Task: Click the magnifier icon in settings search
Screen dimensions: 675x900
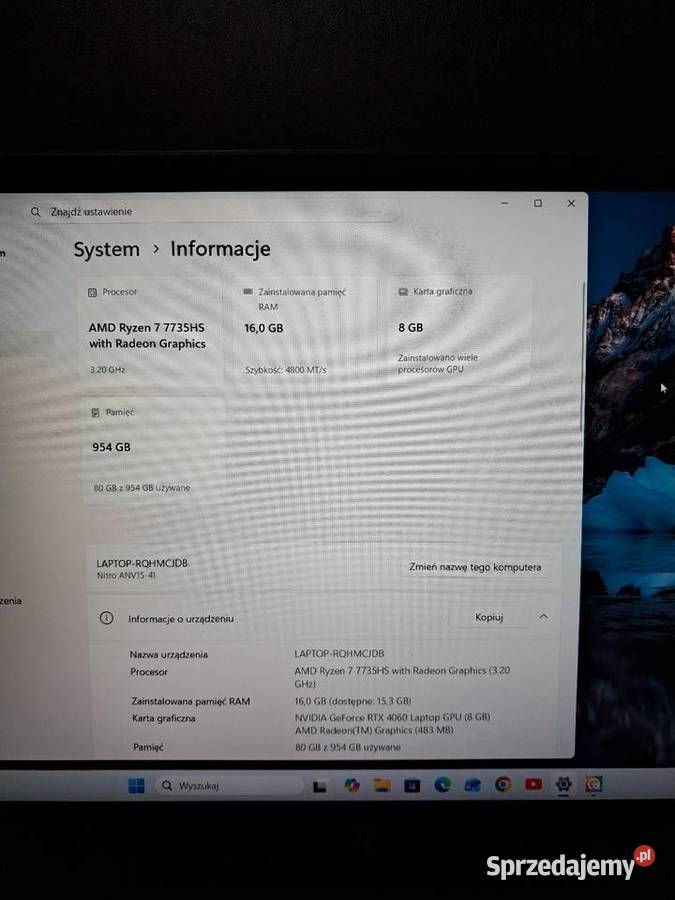Action: 36,212
